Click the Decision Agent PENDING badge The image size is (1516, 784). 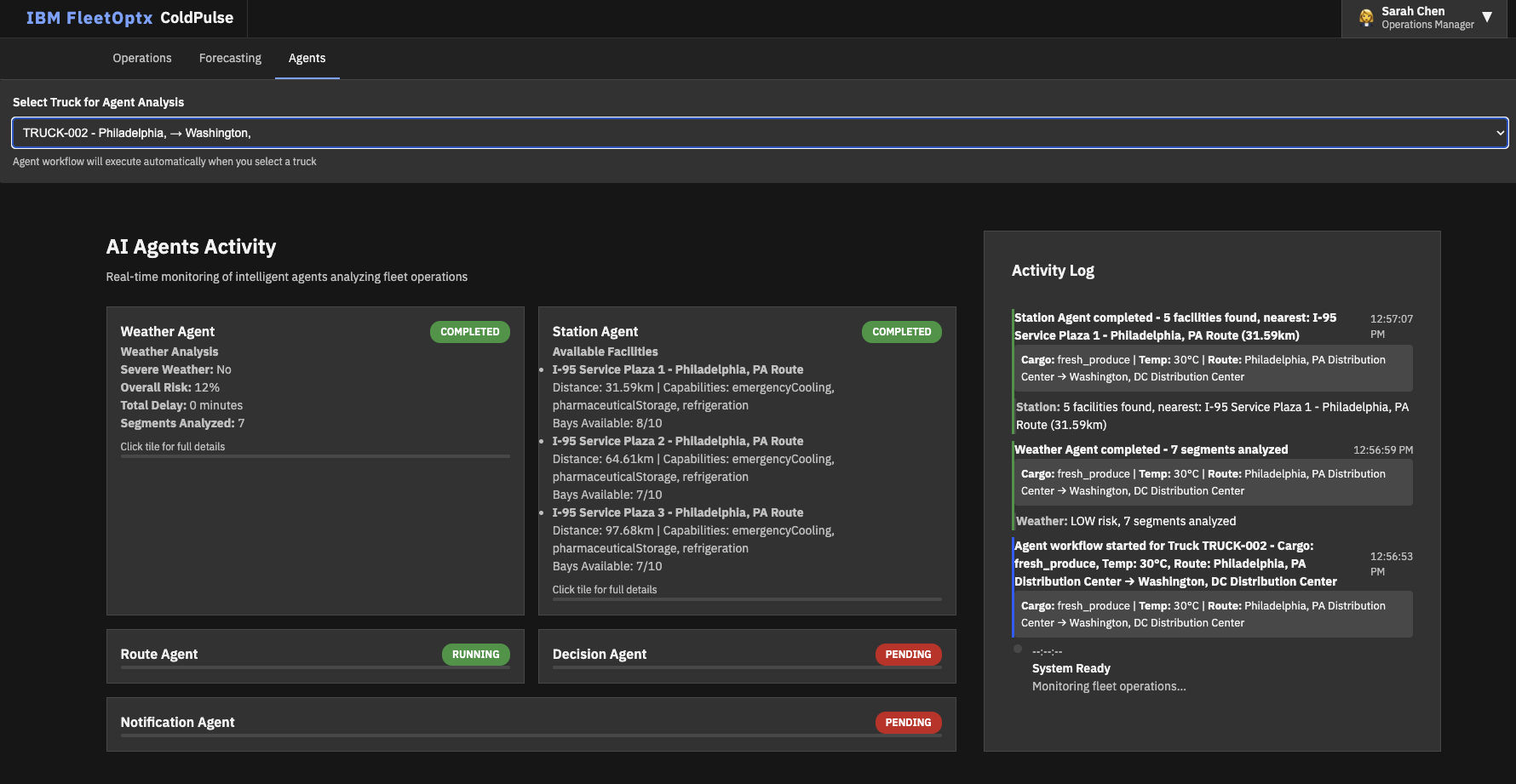pos(908,655)
